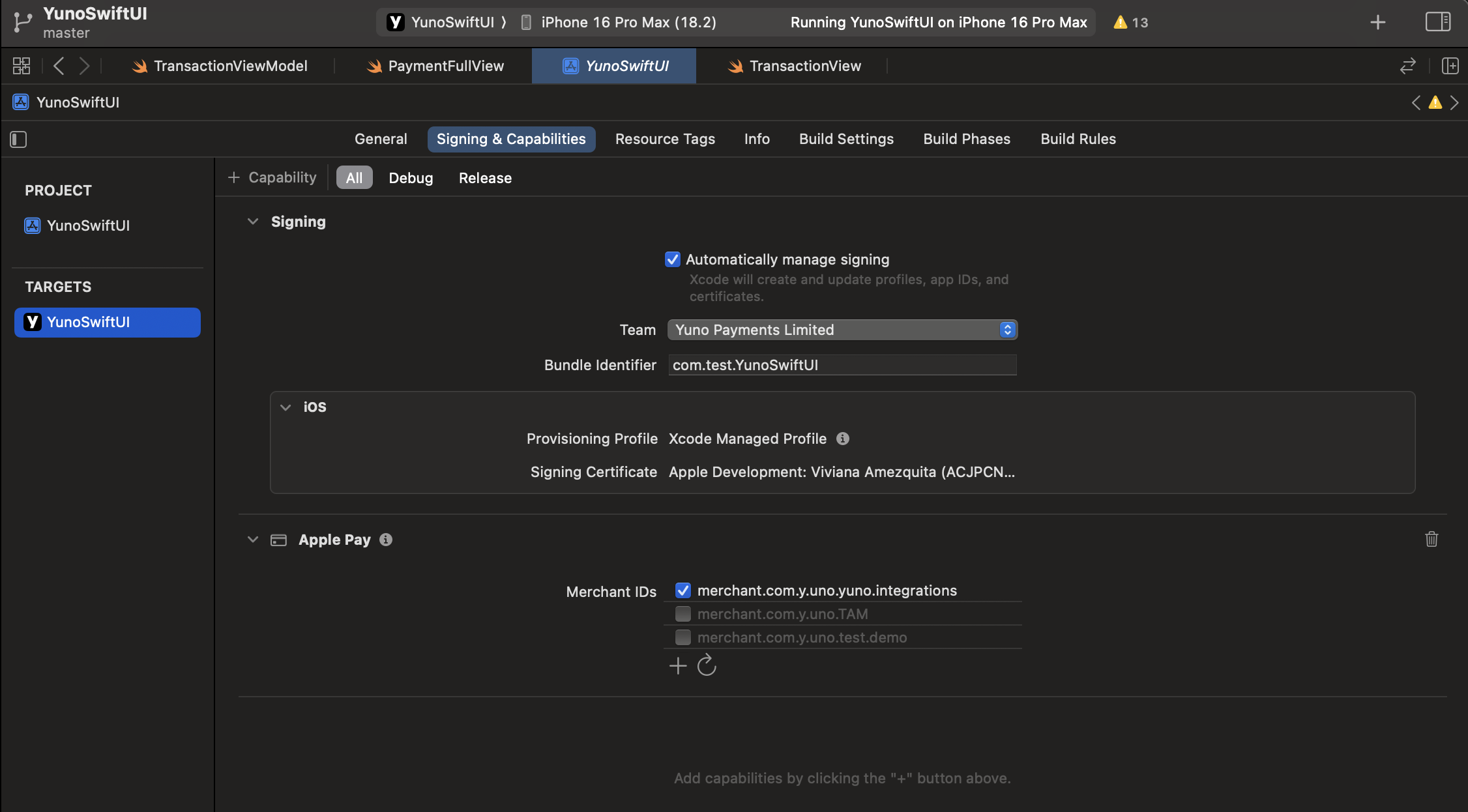Select the Release configuration filter
1468x812 pixels.
[x=485, y=178]
